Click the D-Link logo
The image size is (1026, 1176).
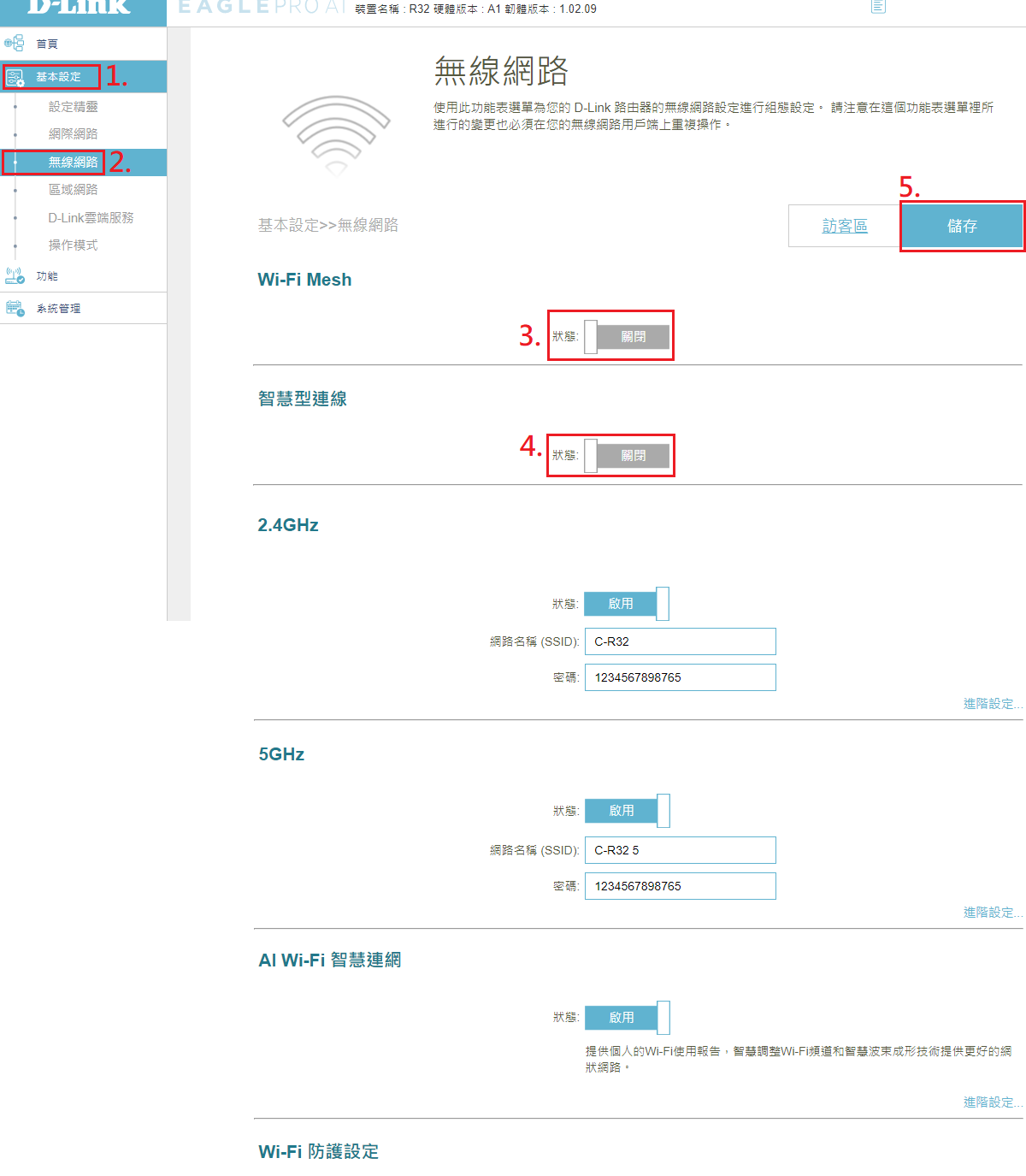[x=79, y=8]
